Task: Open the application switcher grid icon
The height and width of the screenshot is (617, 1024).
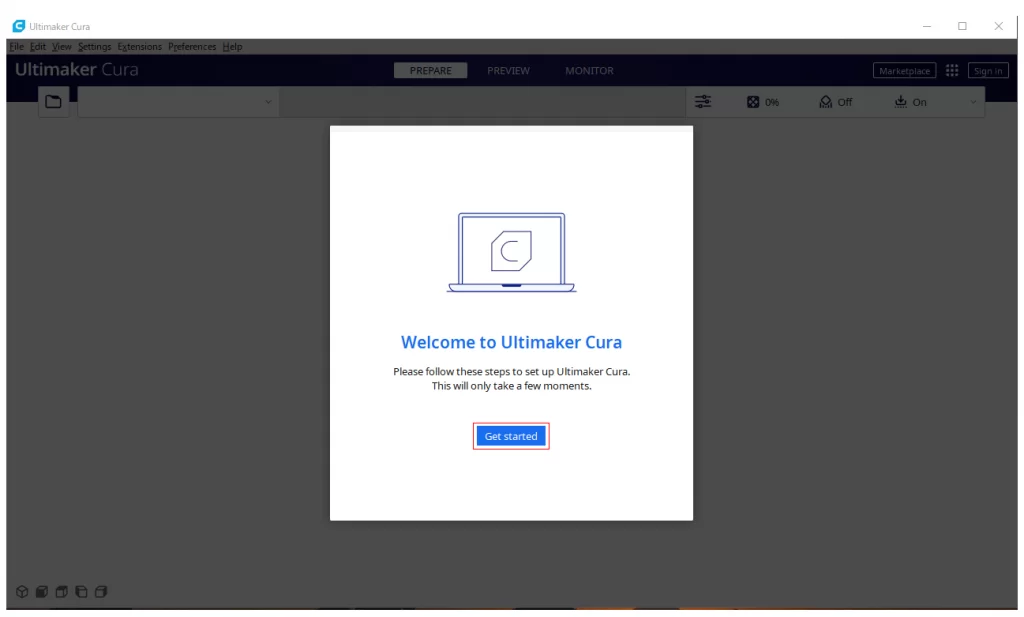Action: click(952, 71)
